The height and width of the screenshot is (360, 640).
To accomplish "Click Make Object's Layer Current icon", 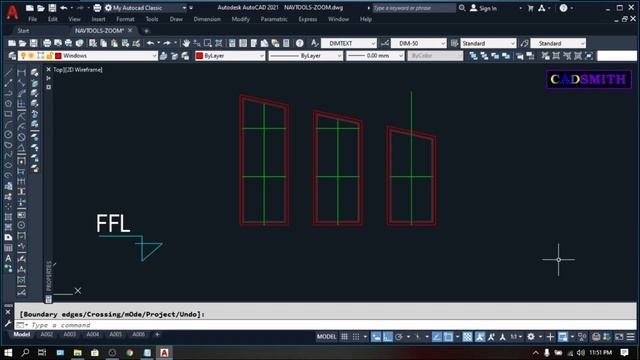I will pos(164,56).
